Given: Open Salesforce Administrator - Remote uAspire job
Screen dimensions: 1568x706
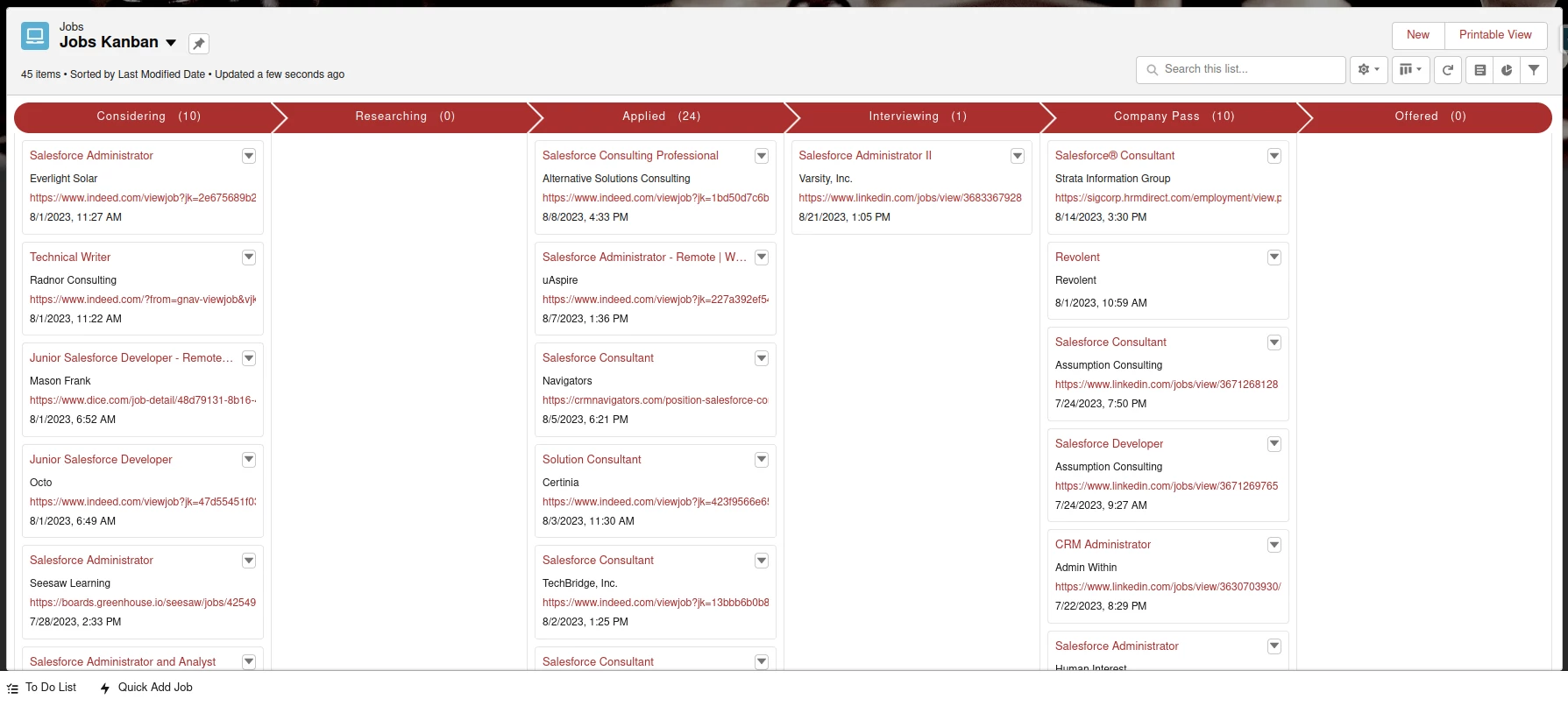Looking at the screenshot, I should [x=644, y=258].
